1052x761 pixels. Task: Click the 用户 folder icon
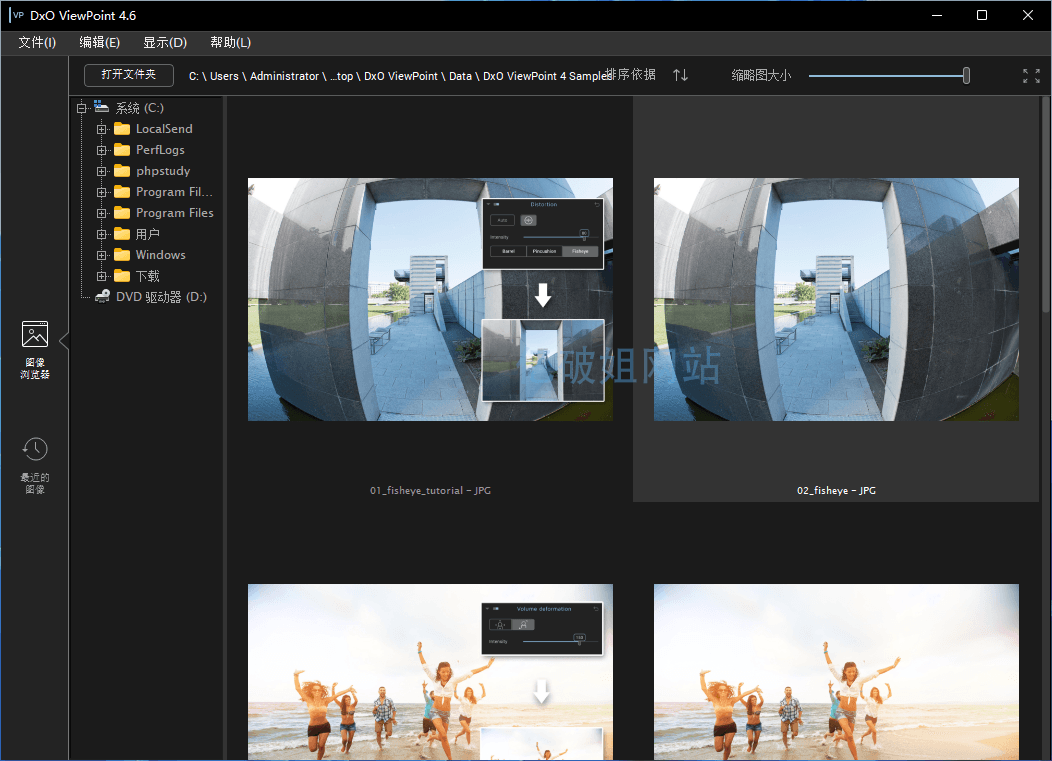coord(122,234)
